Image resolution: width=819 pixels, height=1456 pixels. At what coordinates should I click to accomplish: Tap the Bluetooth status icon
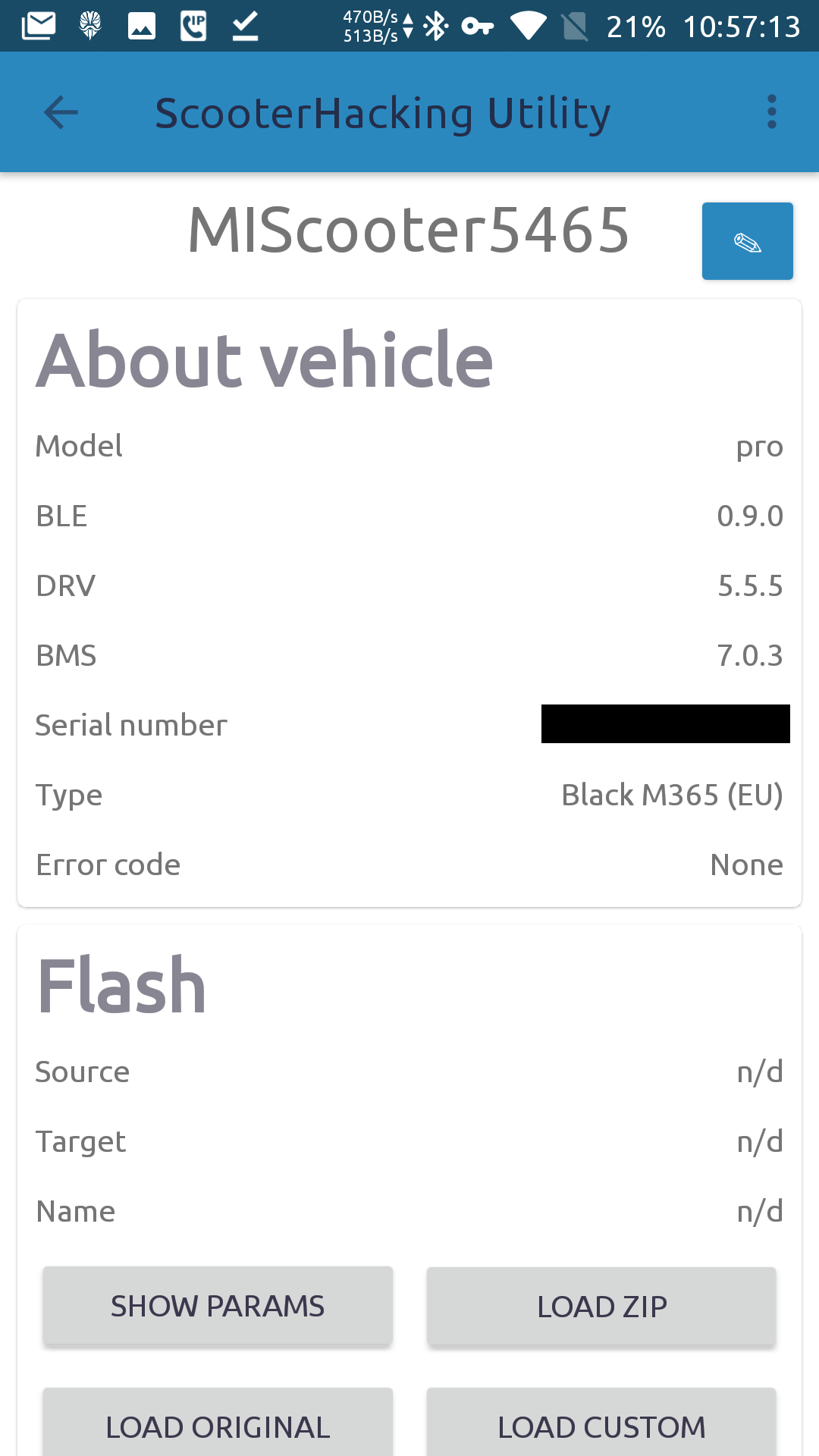tap(435, 27)
